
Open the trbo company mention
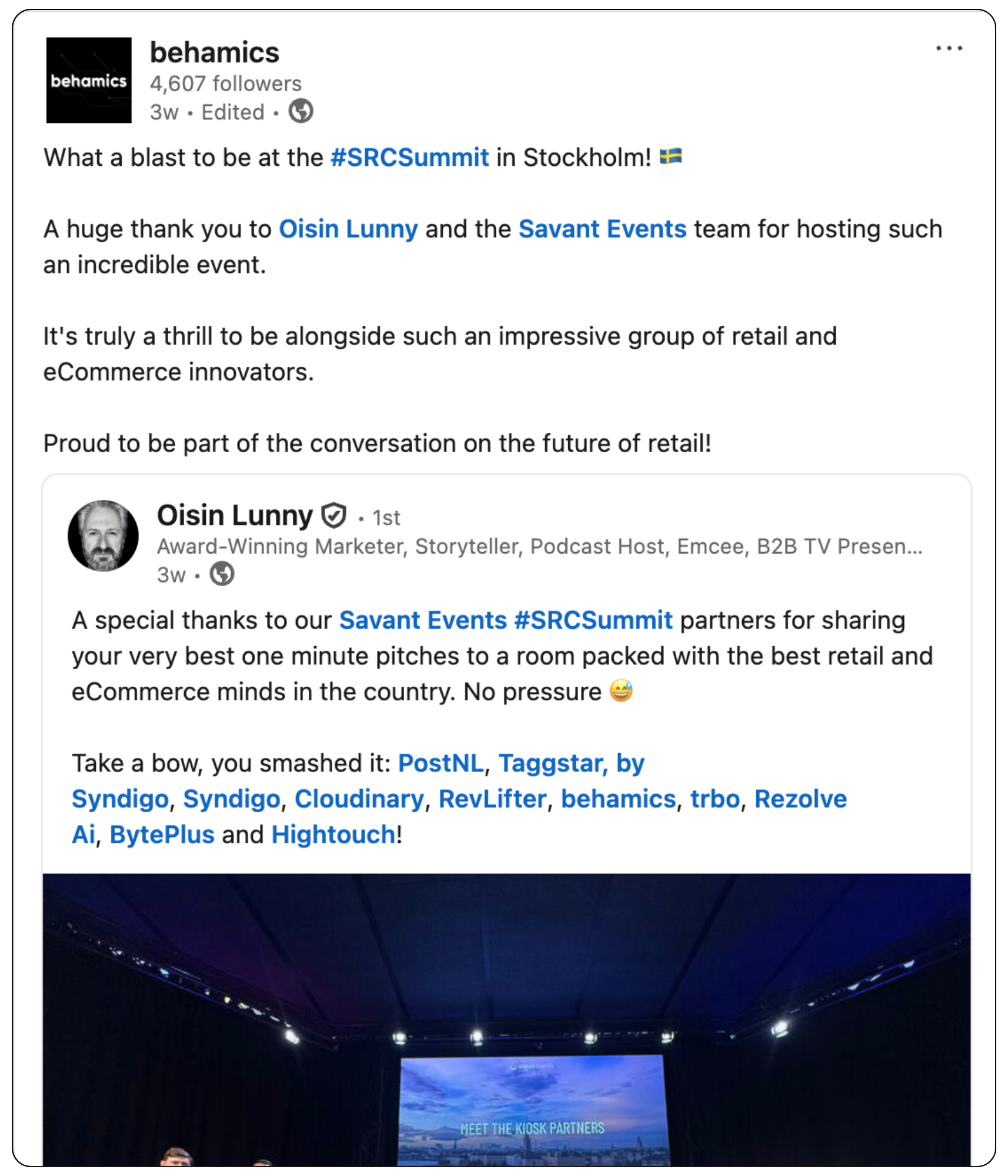pos(715,799)
